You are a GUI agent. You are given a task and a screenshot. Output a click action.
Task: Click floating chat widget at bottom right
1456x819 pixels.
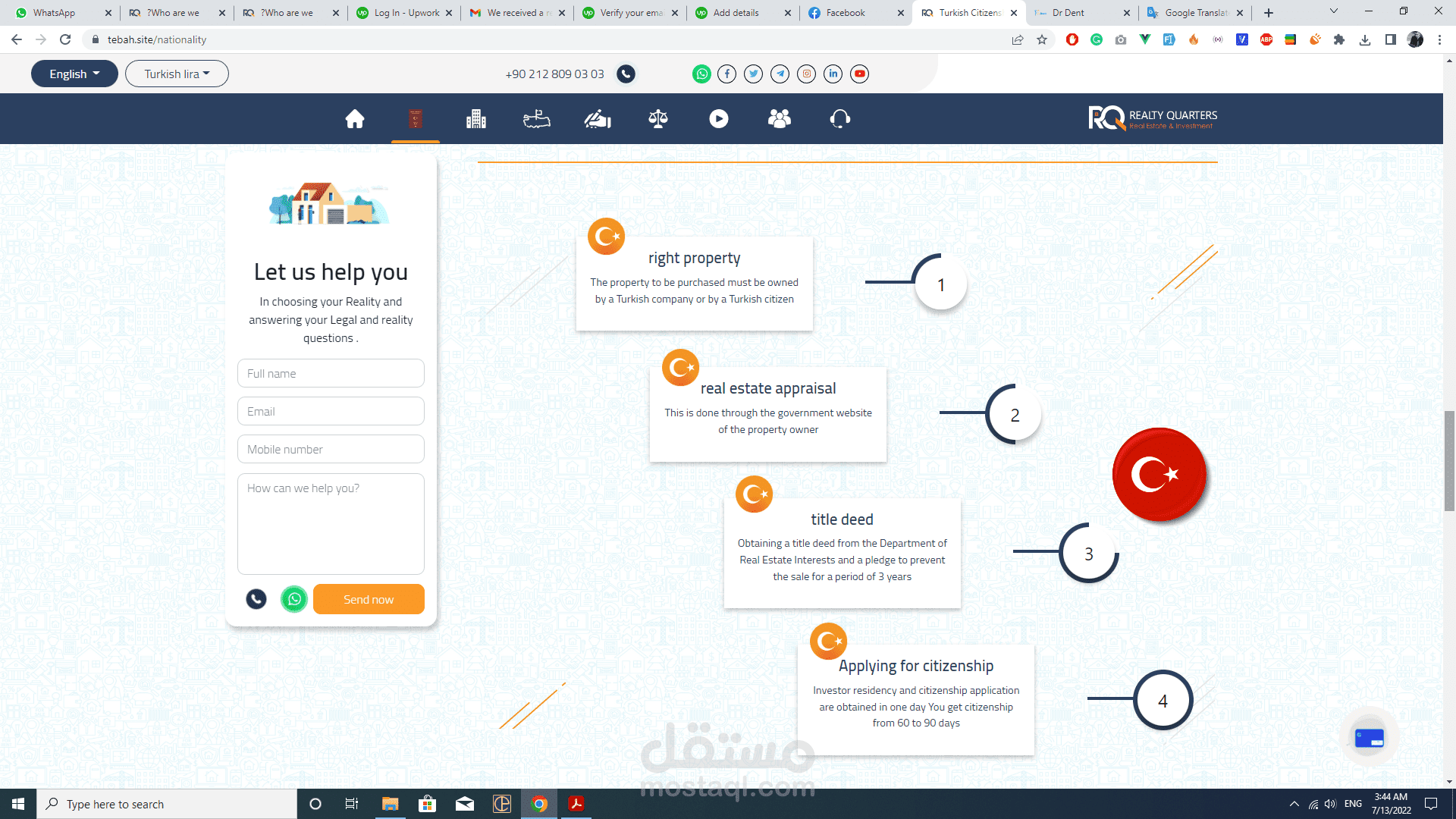1370,738
